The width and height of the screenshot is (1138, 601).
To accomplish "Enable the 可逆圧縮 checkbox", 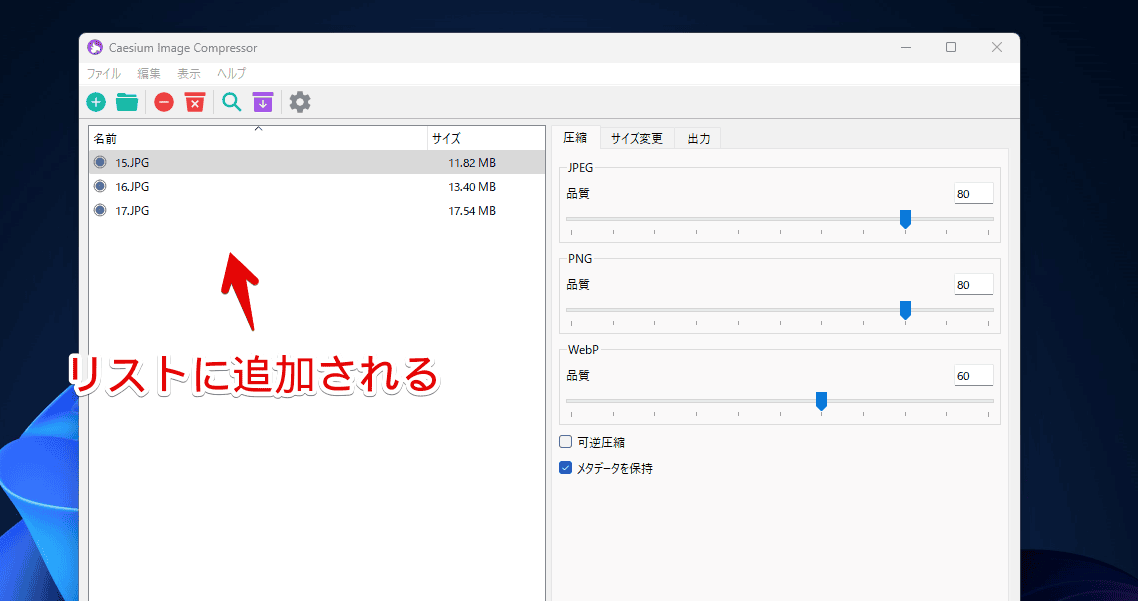I will tap(565, 441).
